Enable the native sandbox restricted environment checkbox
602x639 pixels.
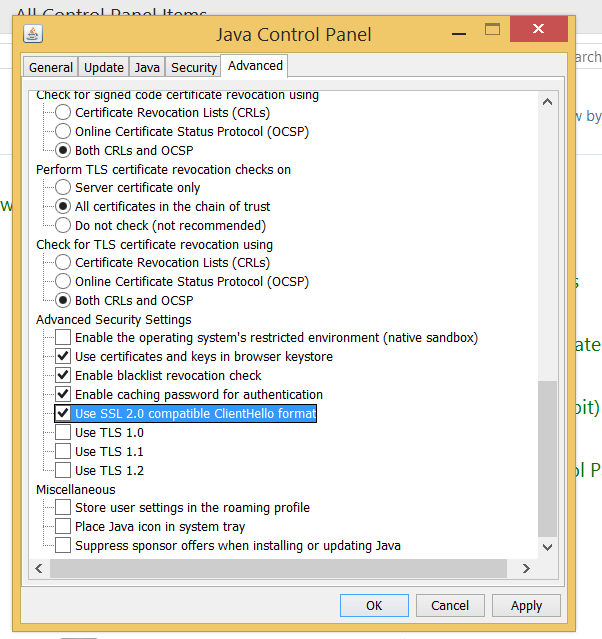coord(63,337)
